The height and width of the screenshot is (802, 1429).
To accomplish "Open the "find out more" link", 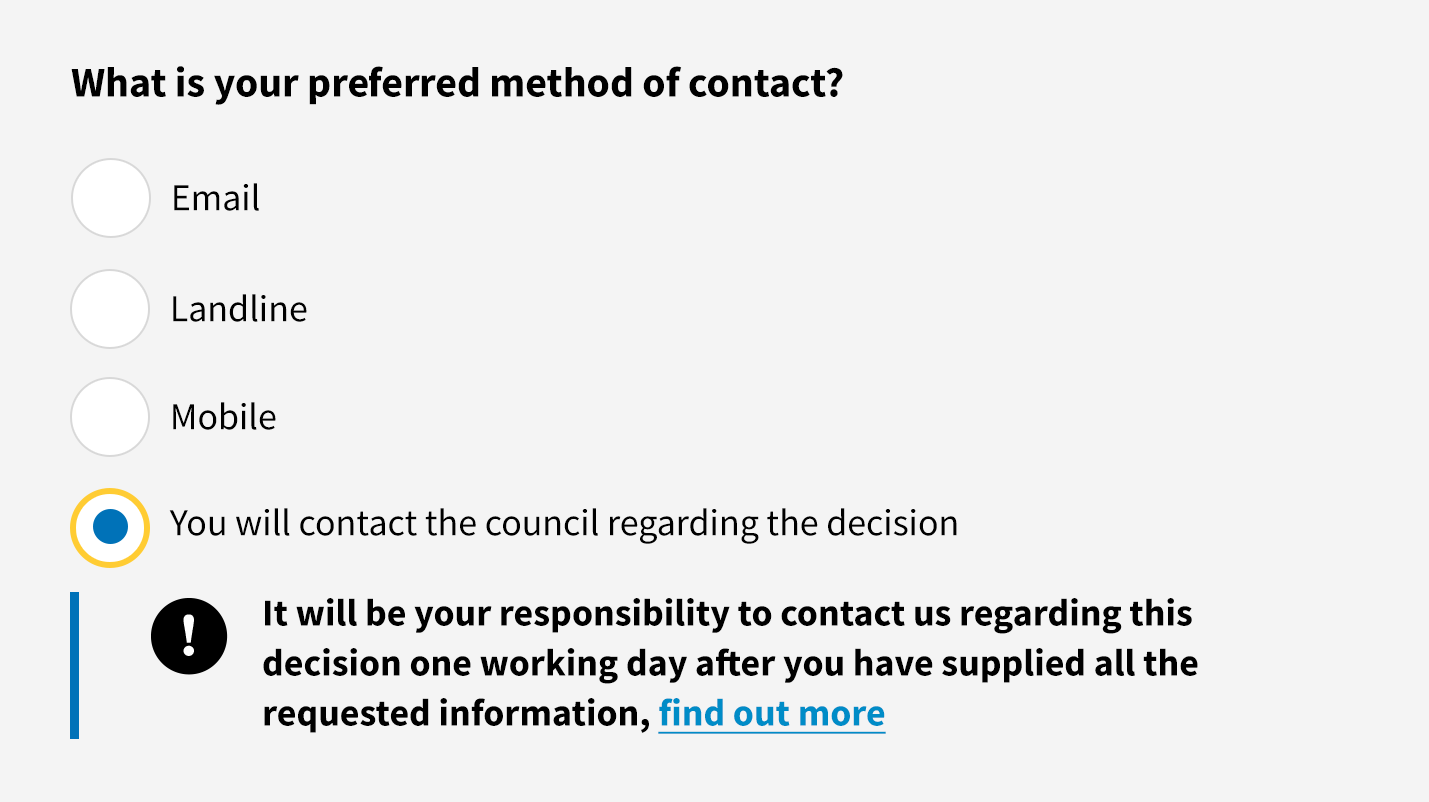I will point(771,714).
